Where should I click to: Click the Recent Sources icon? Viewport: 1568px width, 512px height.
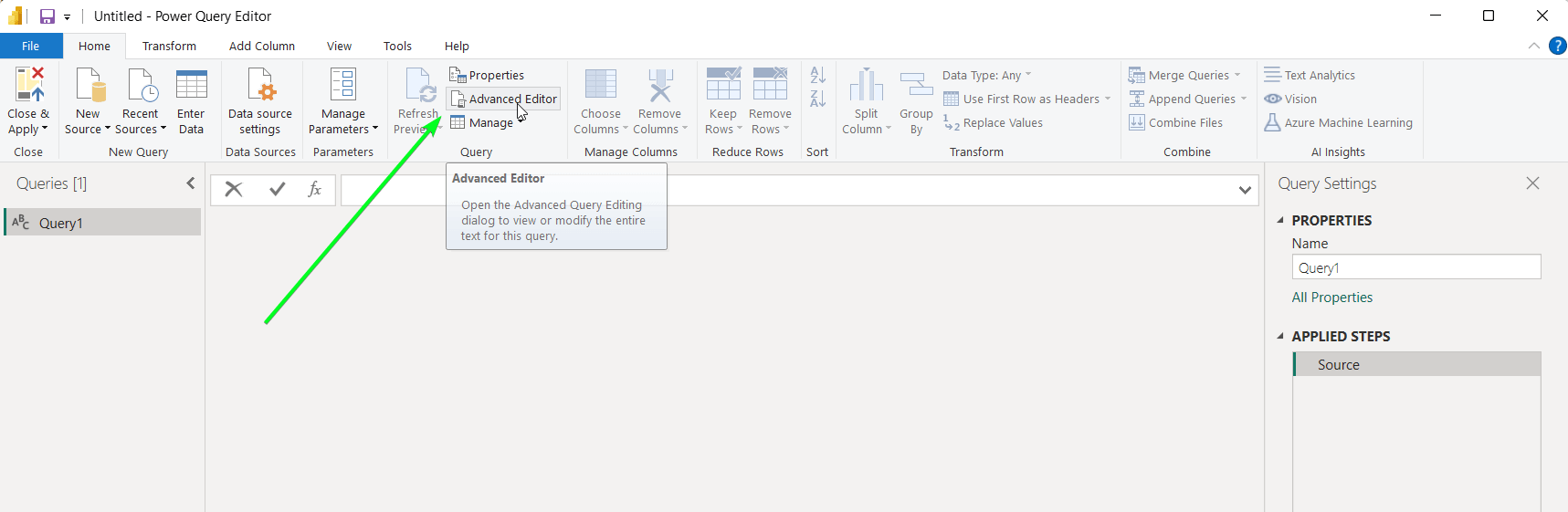pos(142,84)
